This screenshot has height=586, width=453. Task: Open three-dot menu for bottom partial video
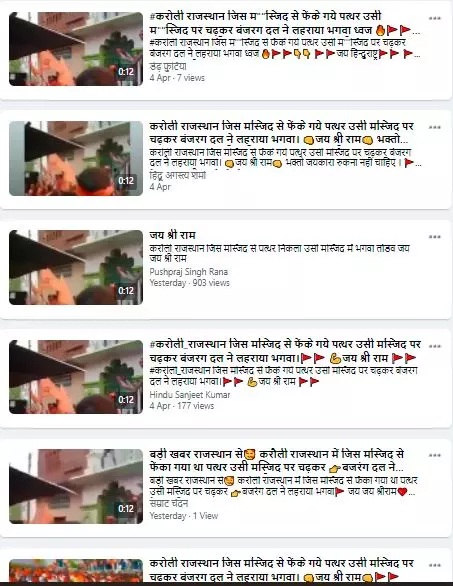click(434, 565)
